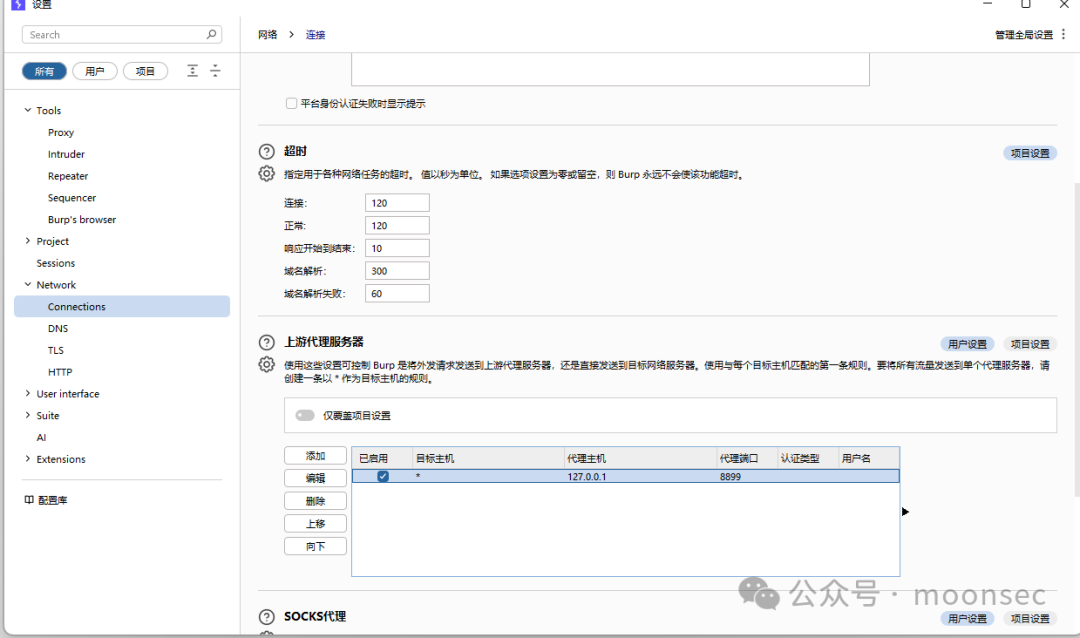The image size is (1080, 638).
Task: Click 项目设置 badge in 超时 section
Action: [x=1030, y=153]
